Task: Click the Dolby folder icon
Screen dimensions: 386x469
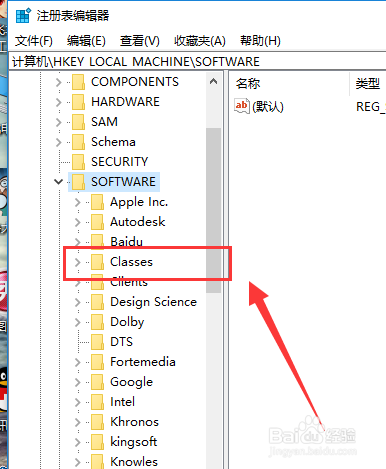Action: pos(97,322)
